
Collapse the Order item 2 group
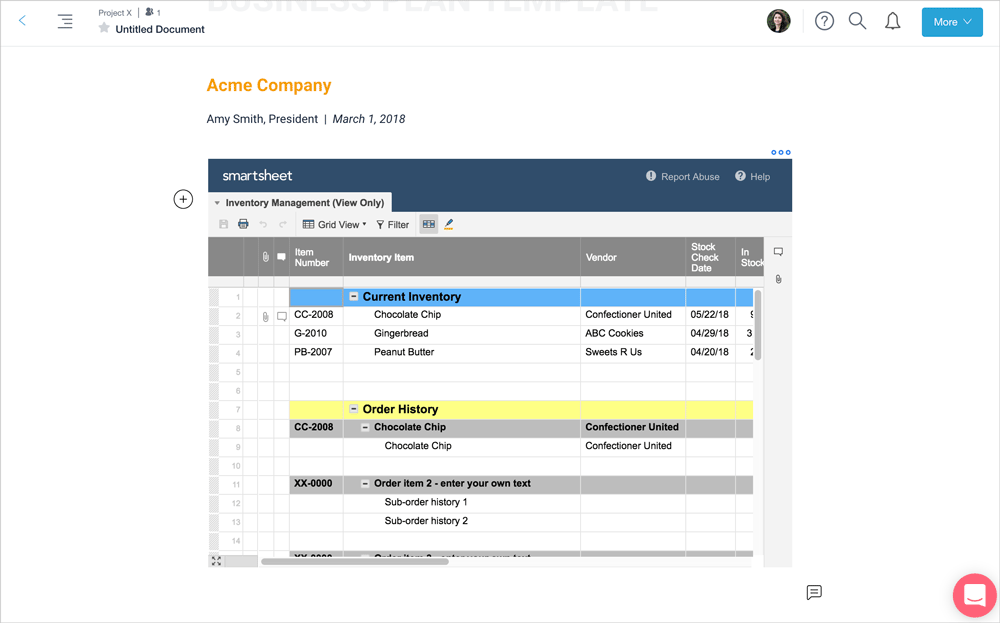pyautogui.click(x=365, y=483)
